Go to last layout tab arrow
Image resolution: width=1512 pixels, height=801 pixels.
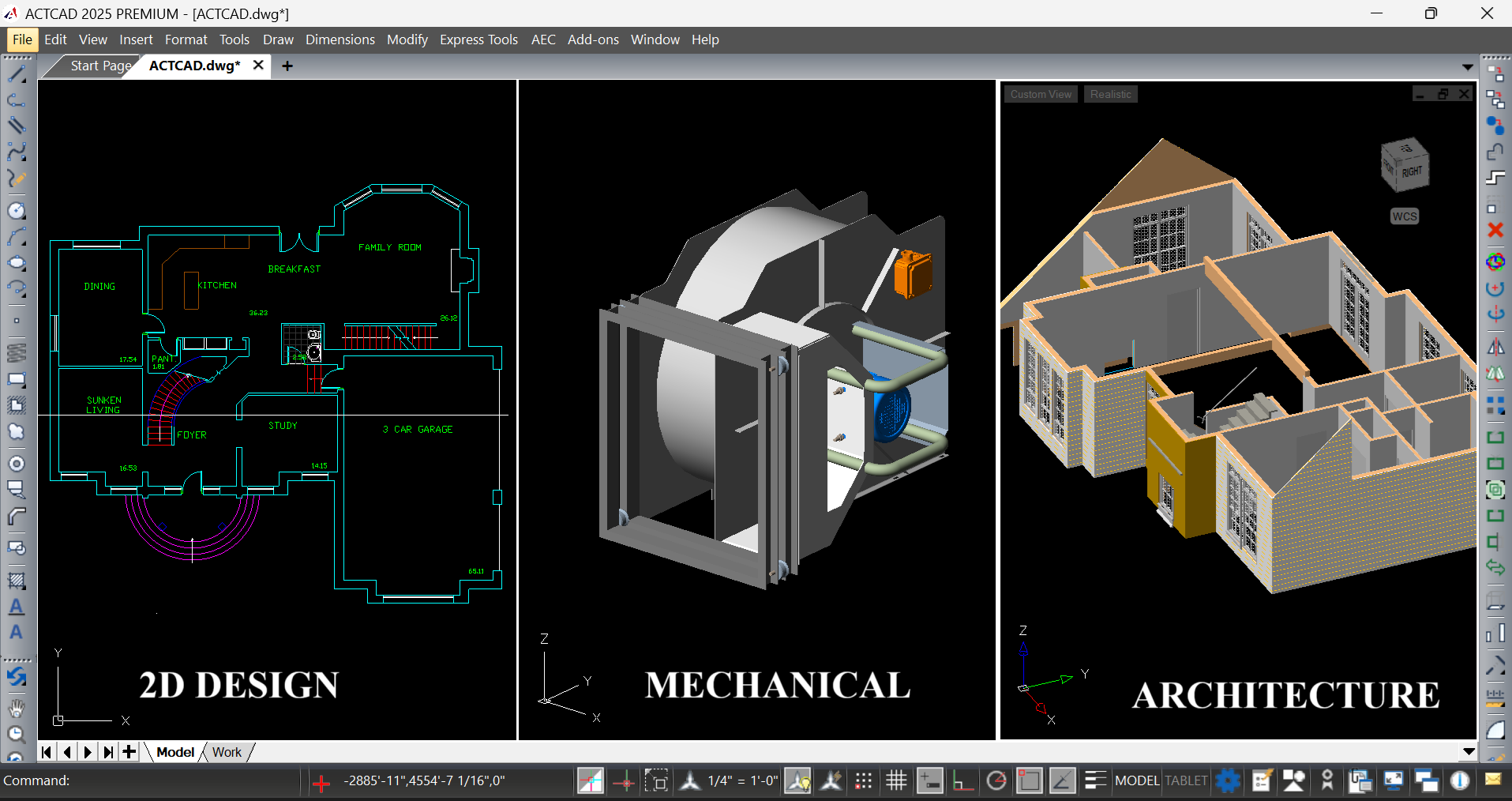108,752
